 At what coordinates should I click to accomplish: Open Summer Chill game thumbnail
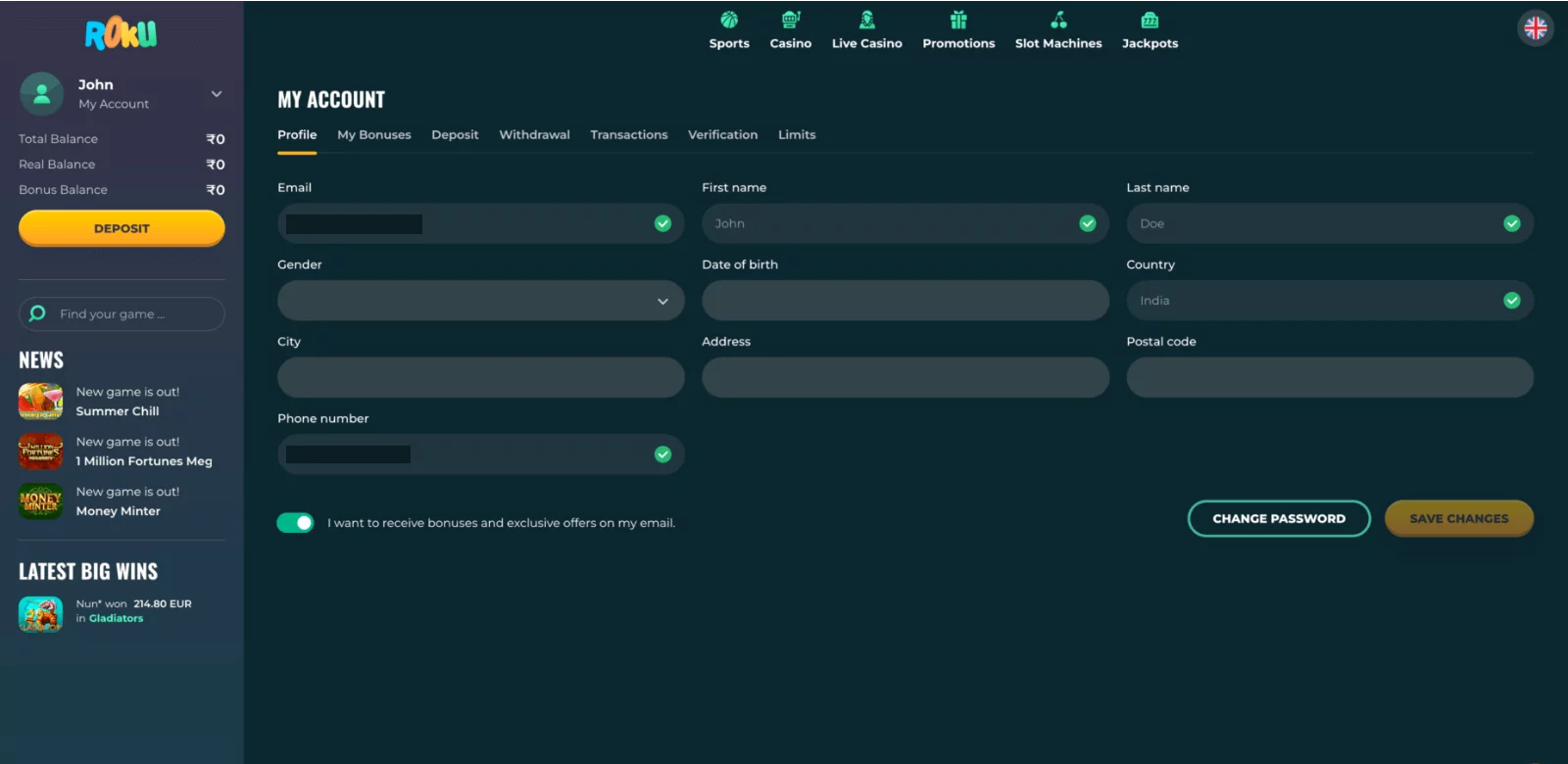(x=40, y=402)
